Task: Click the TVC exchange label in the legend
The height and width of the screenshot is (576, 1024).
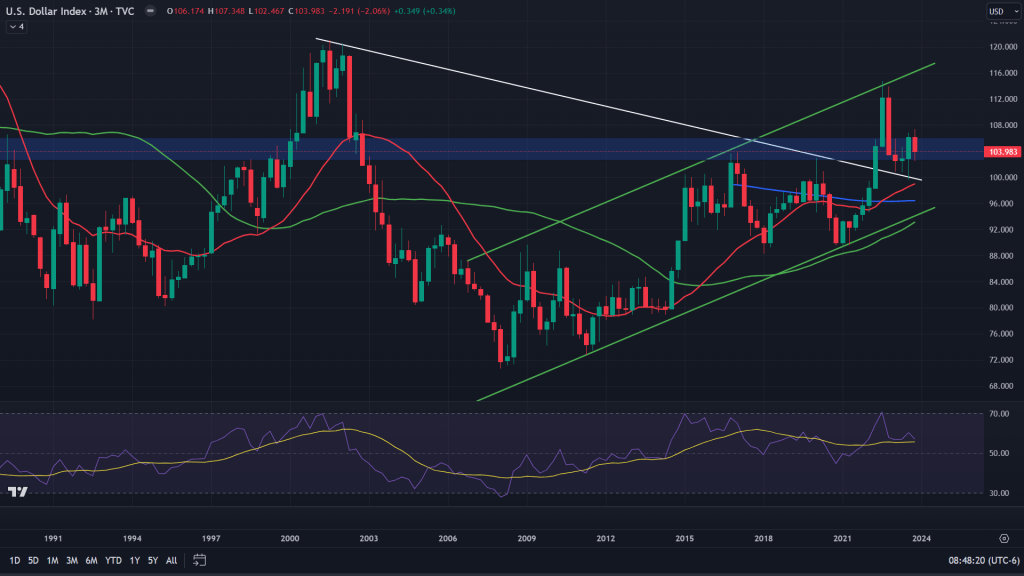Action: coord(123,11)
